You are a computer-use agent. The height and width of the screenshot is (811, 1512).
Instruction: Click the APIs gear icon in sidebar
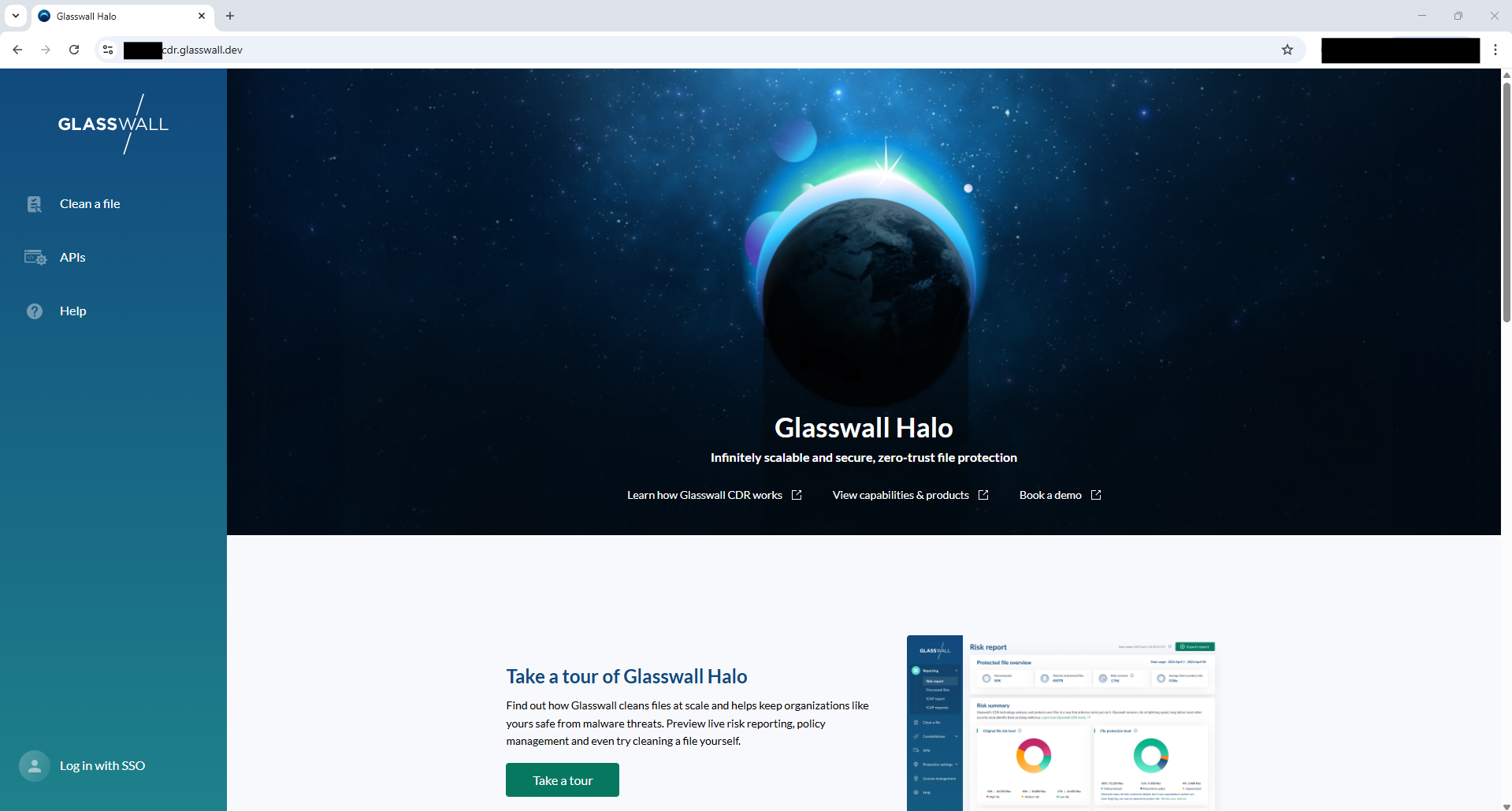[35, 258]
